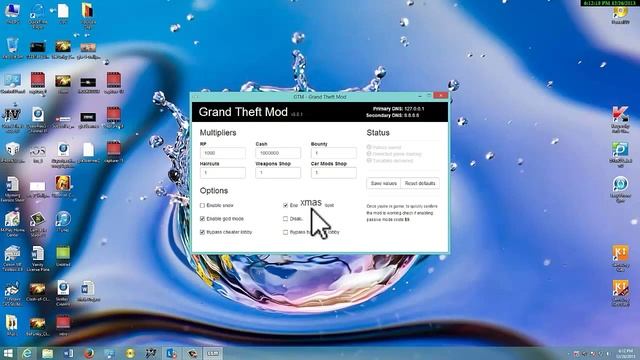Viewport: 640px width, 360px height.
Task: Untick the Bypass cheater lobby checkbox
Action: tap(202, 232)
